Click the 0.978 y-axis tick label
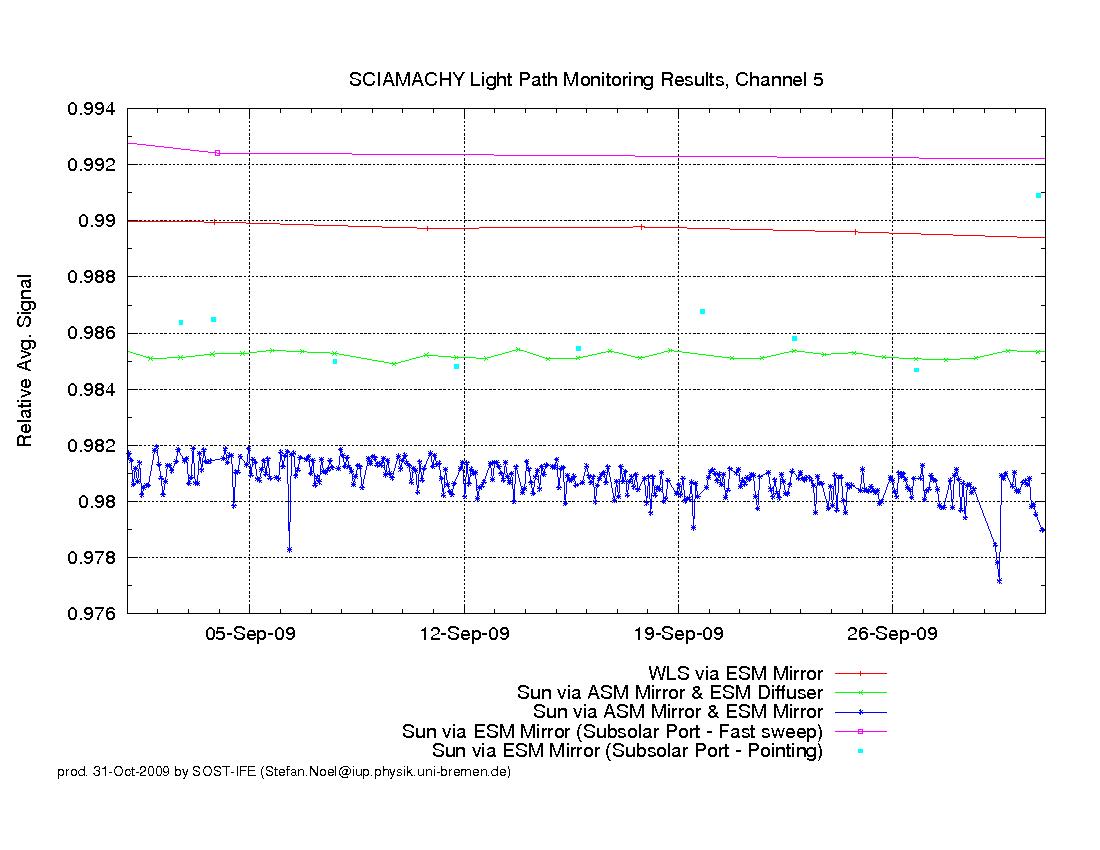The image size is (1100, 850). point(91,558)
